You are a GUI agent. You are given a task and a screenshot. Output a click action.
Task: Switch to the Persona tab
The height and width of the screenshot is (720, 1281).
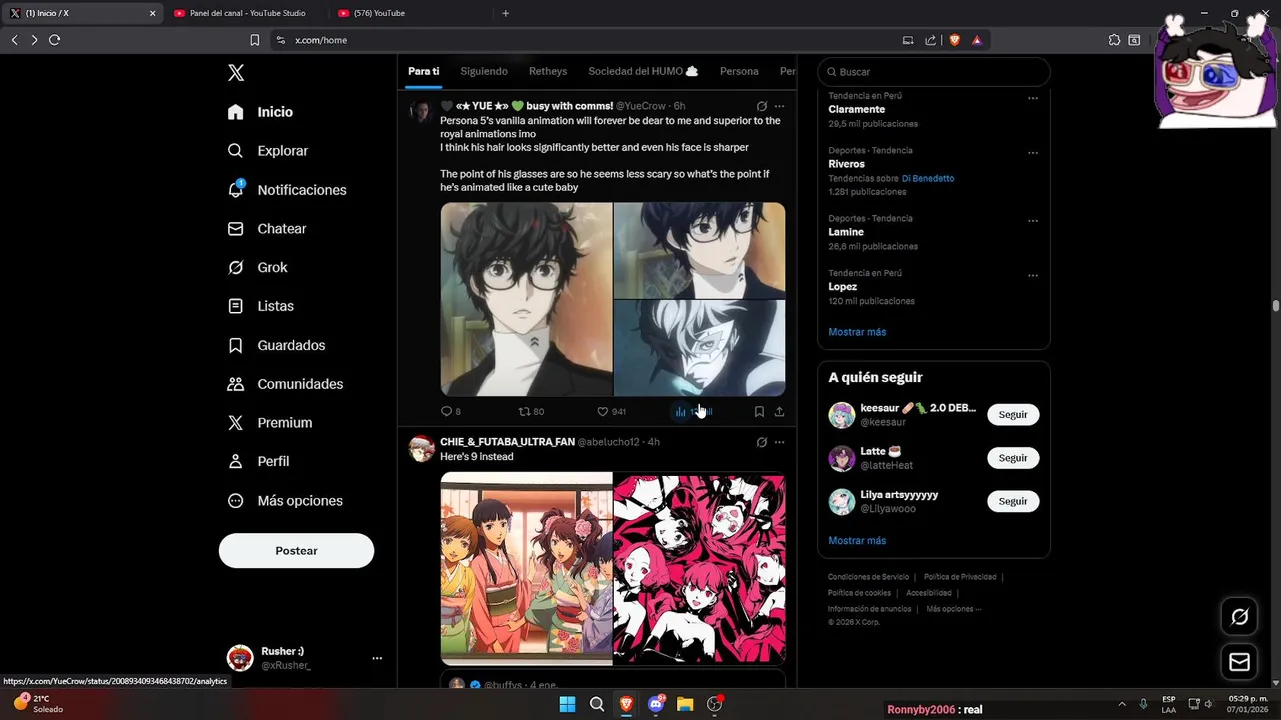click(x=739, y=72)
